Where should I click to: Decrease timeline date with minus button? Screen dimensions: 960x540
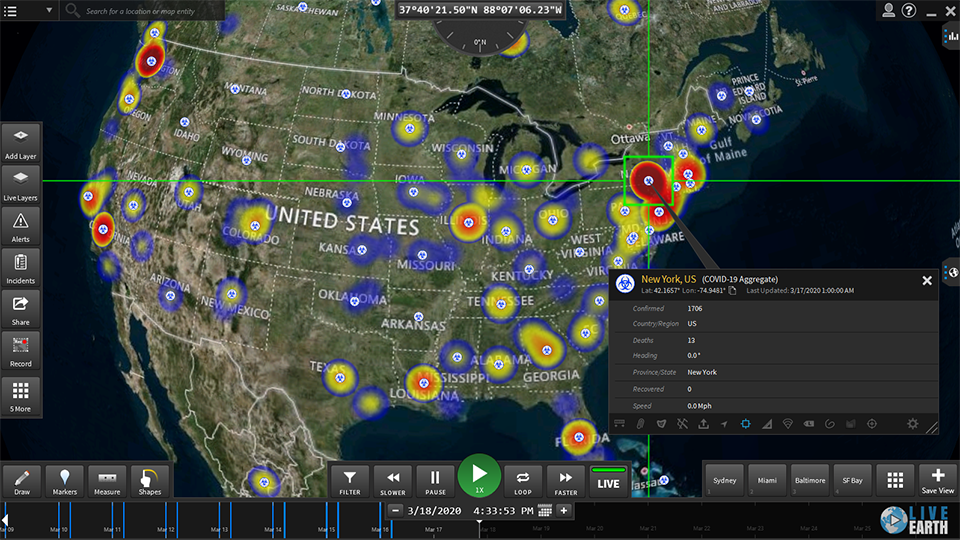pos(396,510)
